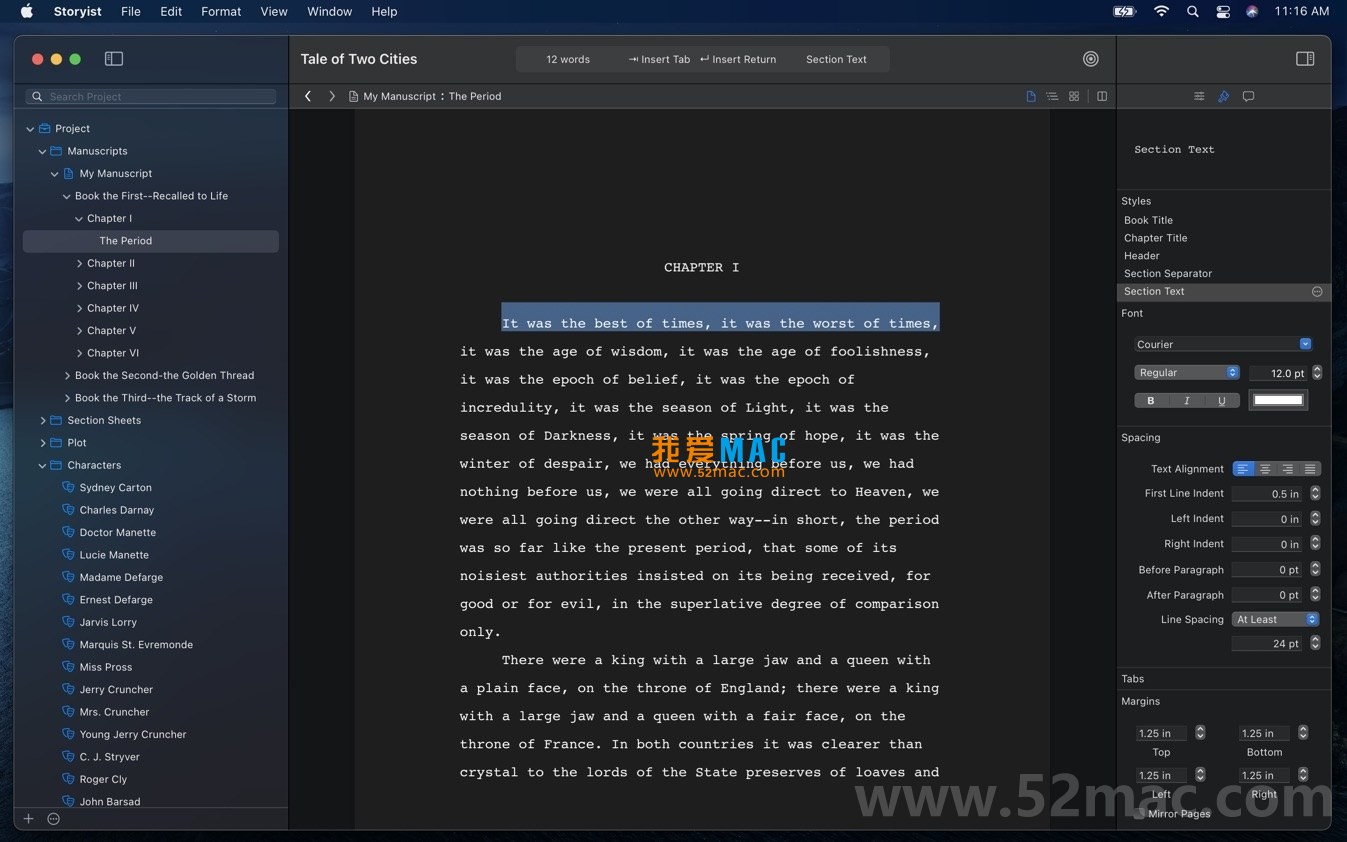
Task: Toggle the right inspector panel icon
Action: pyautogui.click(x=1304, y=59)
